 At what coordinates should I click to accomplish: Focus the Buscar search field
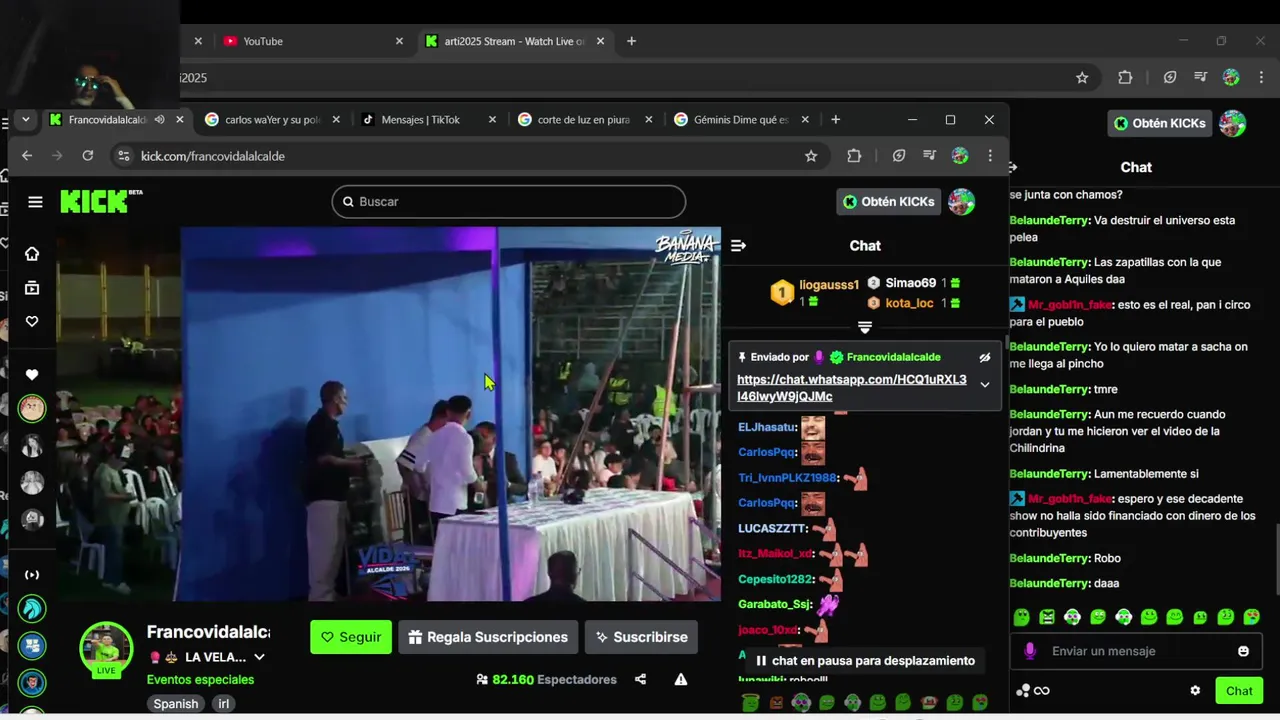point(509,202)
